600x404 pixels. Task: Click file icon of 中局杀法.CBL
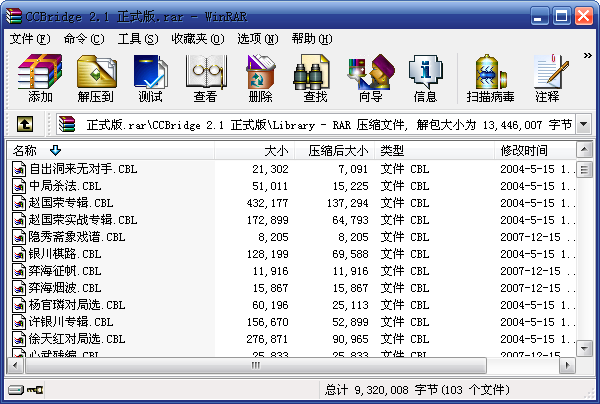[19, 186]
